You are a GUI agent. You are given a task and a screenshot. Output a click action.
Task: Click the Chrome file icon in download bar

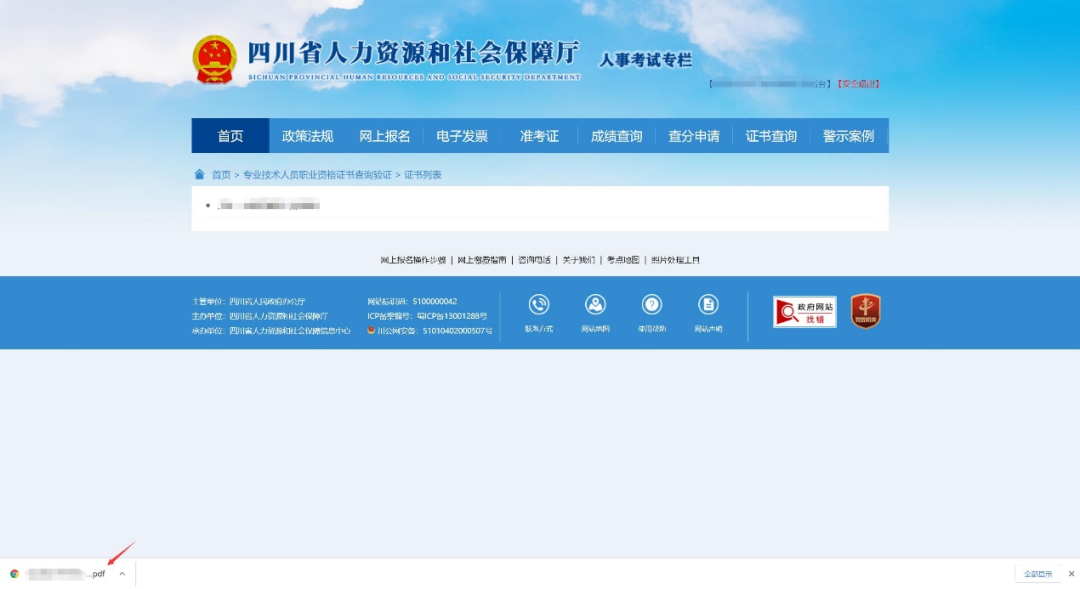coord(14,574)
